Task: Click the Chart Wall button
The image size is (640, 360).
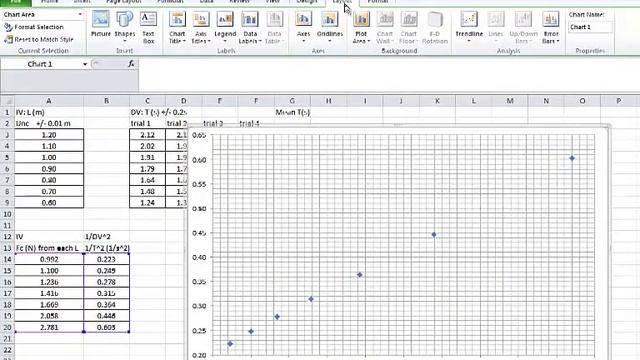Action: tap(384, 28)
